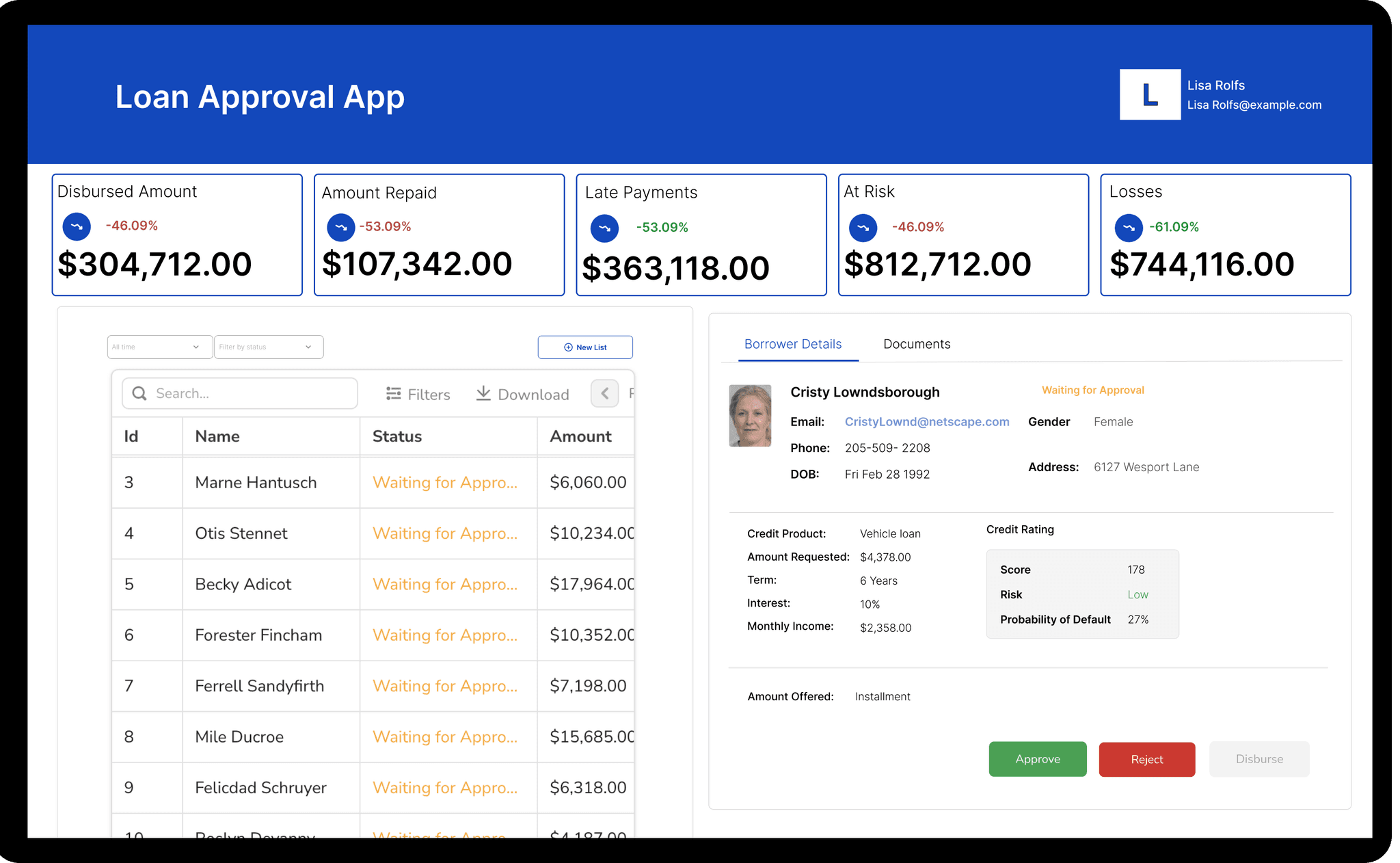Open the Filter by status dropdown
Screen dimensions: 1400x863
click(268, 347)
